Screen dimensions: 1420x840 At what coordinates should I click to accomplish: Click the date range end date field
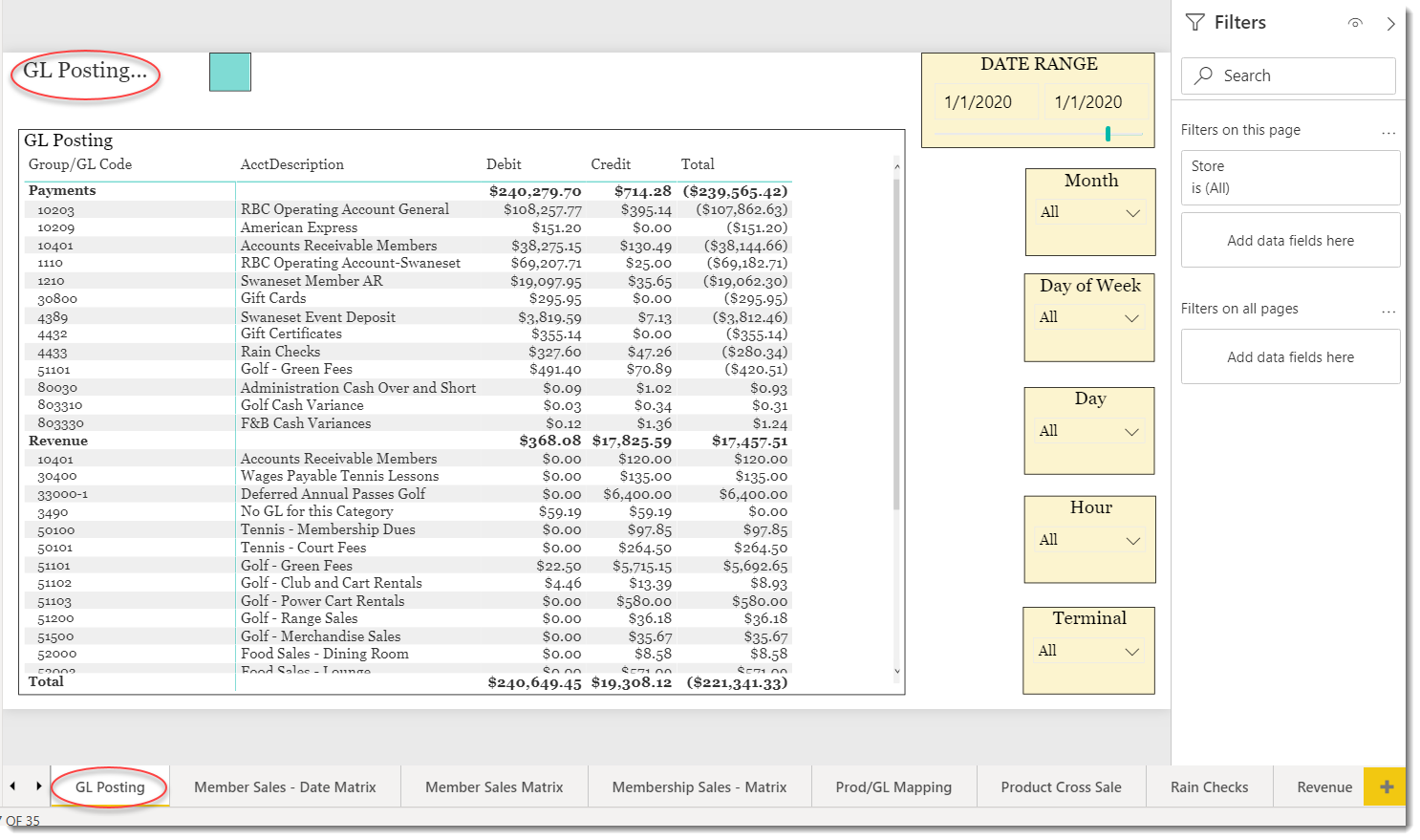pos(1093,102)
